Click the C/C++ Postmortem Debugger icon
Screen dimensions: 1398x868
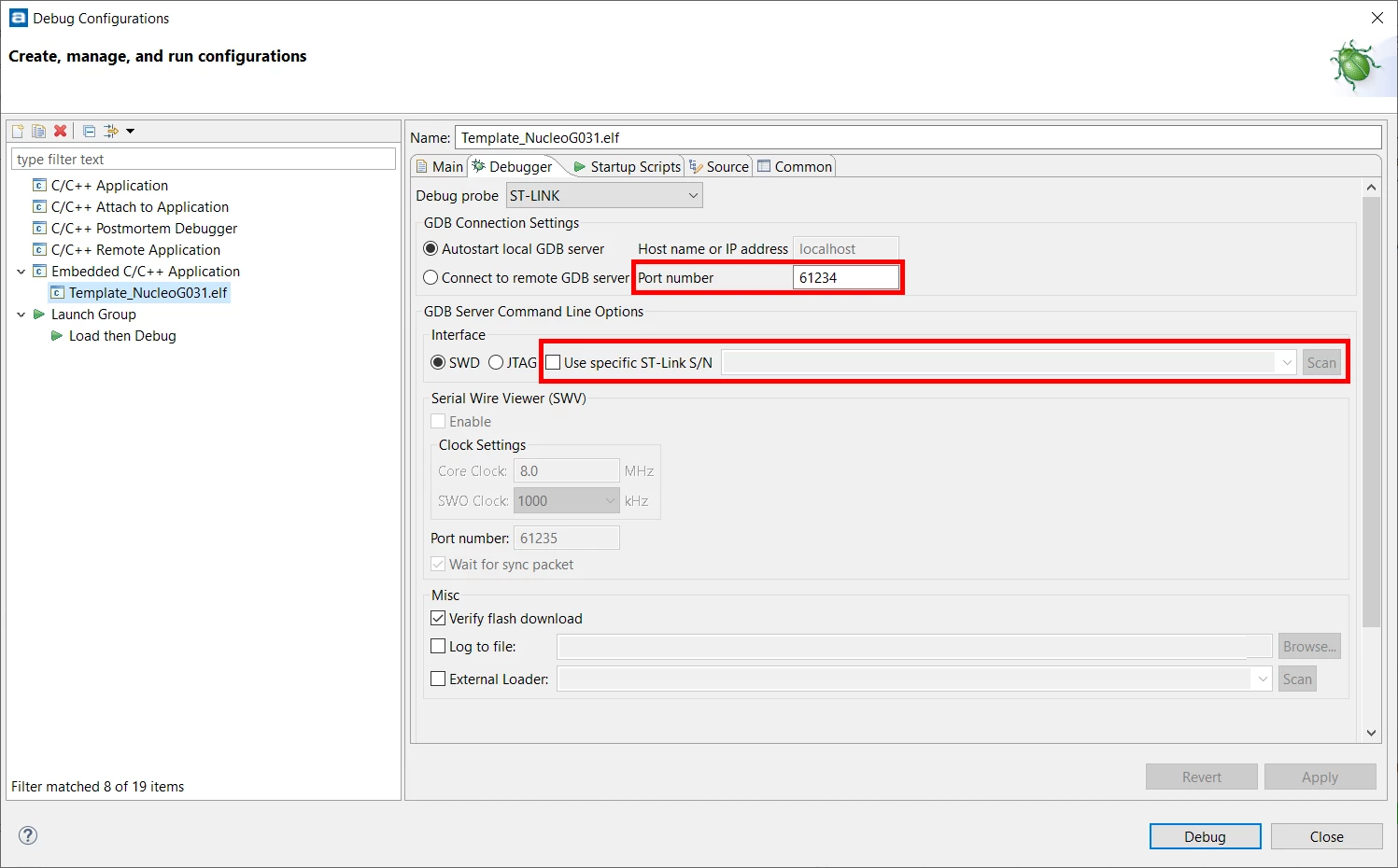tap(39, 228)
